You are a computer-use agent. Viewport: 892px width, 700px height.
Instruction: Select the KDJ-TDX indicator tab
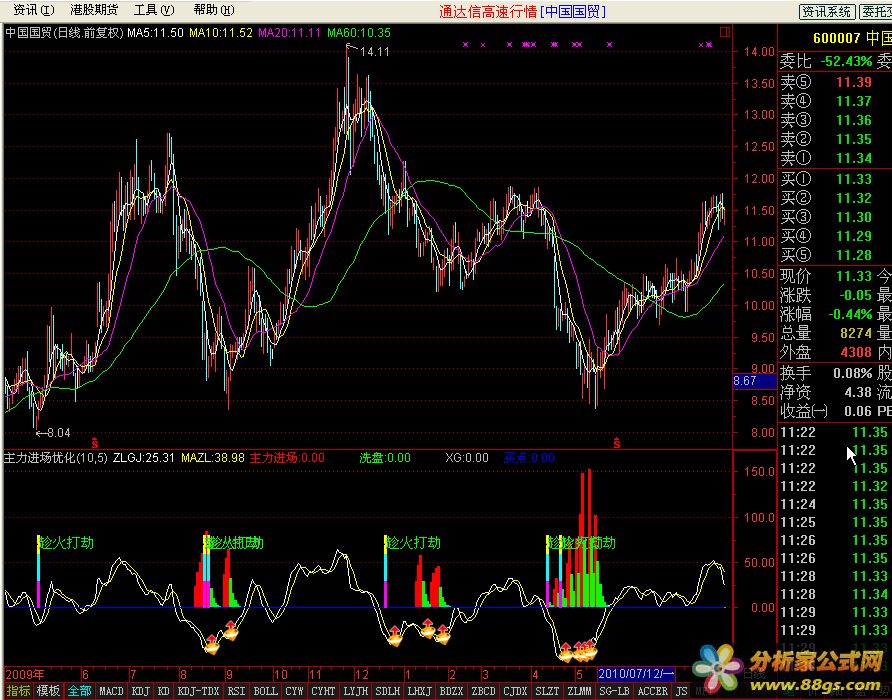[199, 691]
